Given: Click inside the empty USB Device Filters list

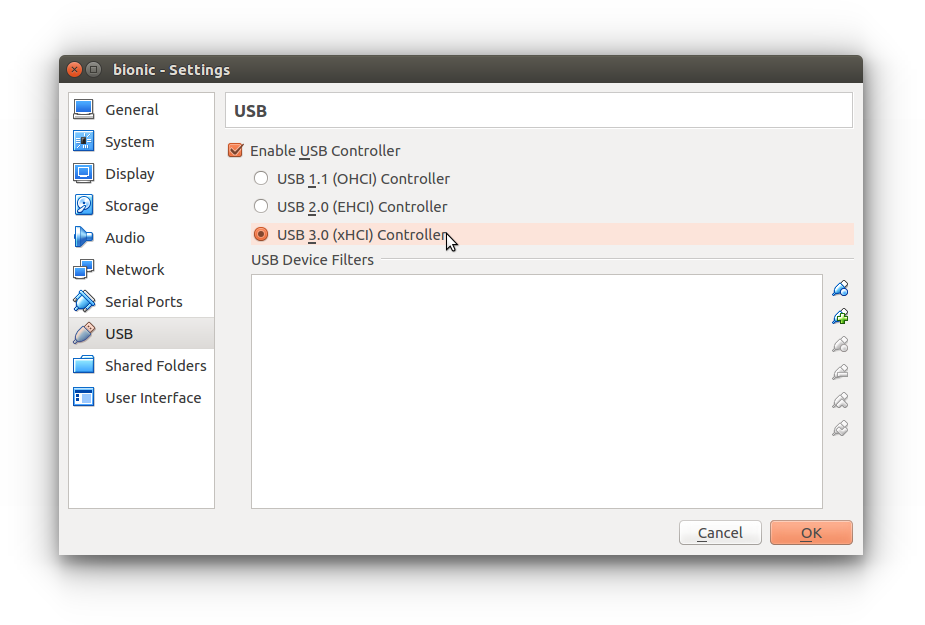Looking at the screenshot, I should coord(536,391).
